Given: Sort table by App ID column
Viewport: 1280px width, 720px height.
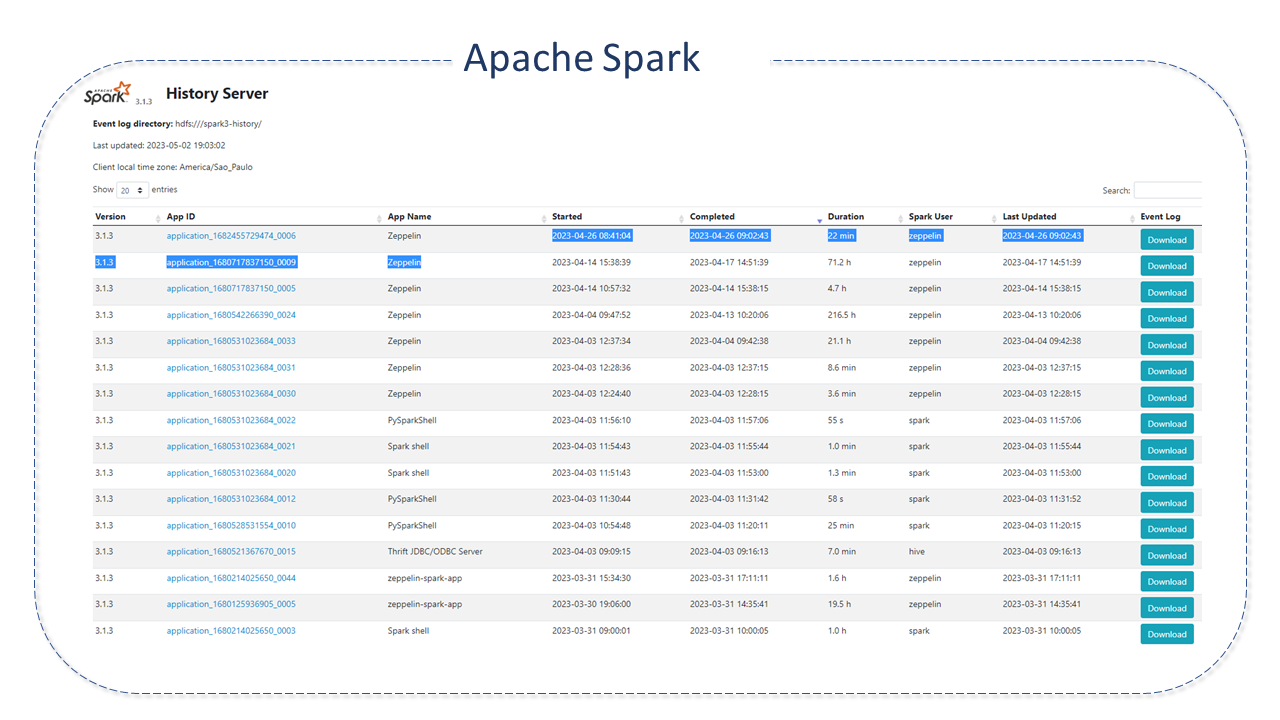Looking at the screenshot, I should (274, 217).
